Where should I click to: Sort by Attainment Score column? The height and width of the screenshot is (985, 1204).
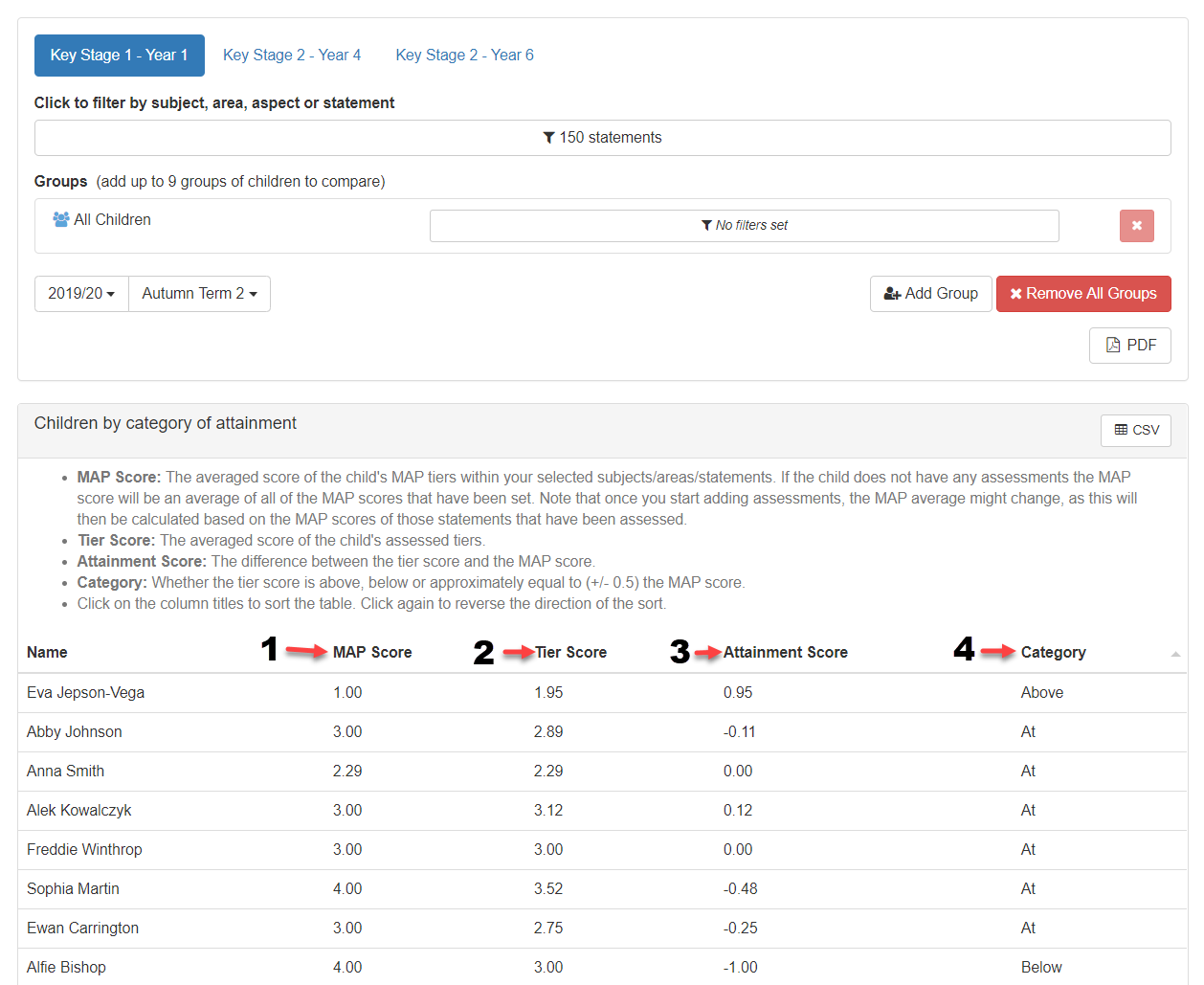[786, 652]
